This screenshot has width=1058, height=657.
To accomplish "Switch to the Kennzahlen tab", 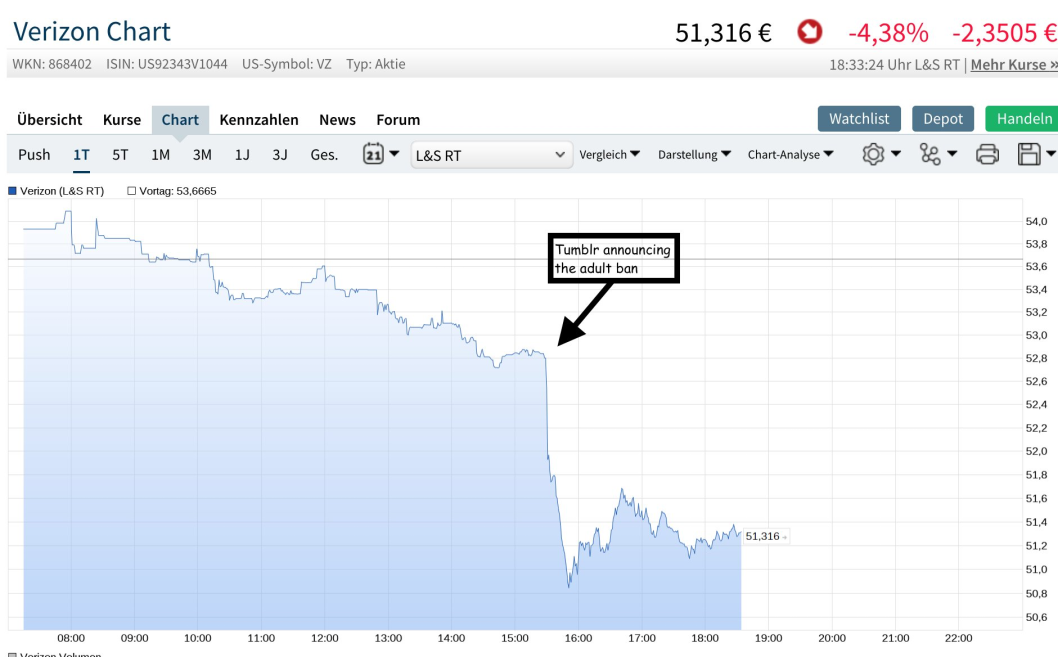I will click(259, 119).
